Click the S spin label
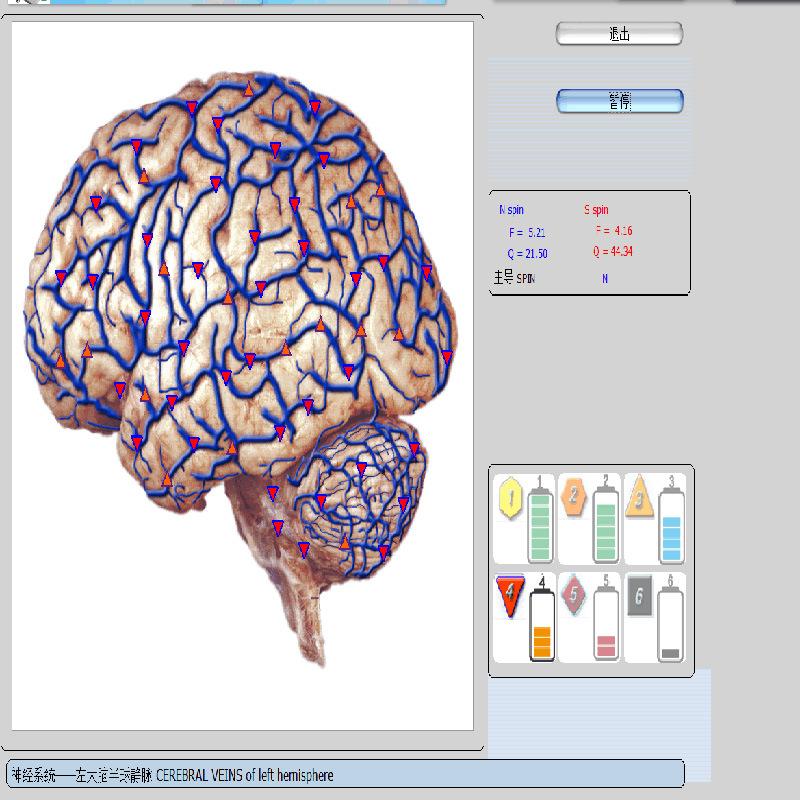 [x=596, y=211]
